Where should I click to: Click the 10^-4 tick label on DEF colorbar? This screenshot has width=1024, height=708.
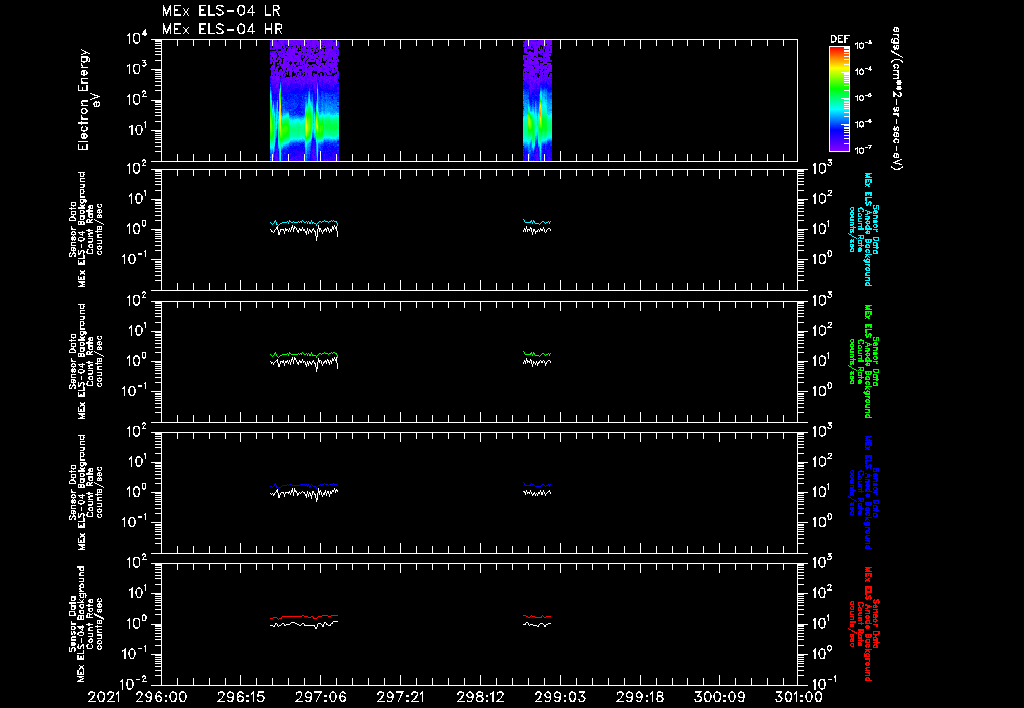coord(864,71)
